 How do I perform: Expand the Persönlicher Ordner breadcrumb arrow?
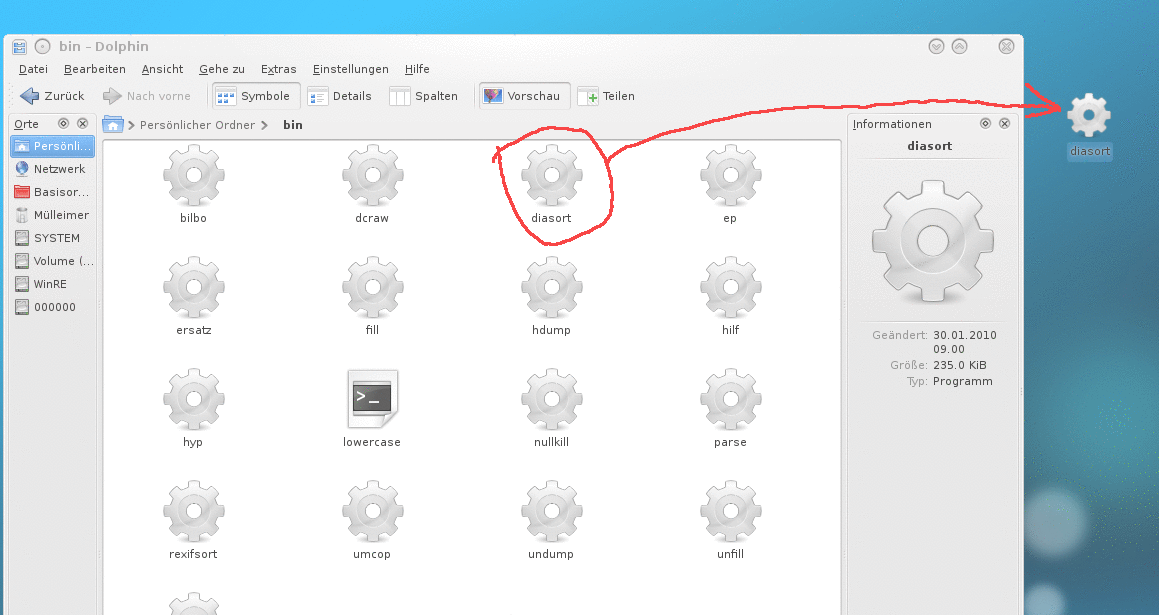point(264,125)
